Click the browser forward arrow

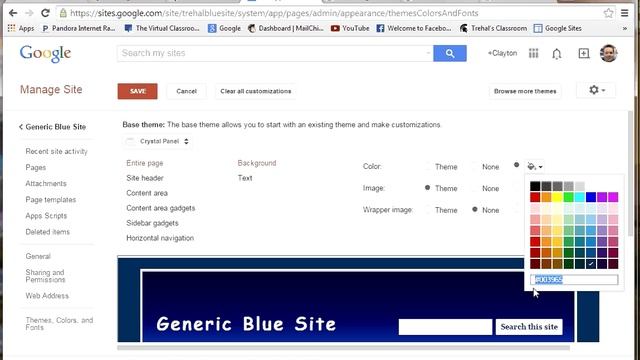(x=29, y=13)
